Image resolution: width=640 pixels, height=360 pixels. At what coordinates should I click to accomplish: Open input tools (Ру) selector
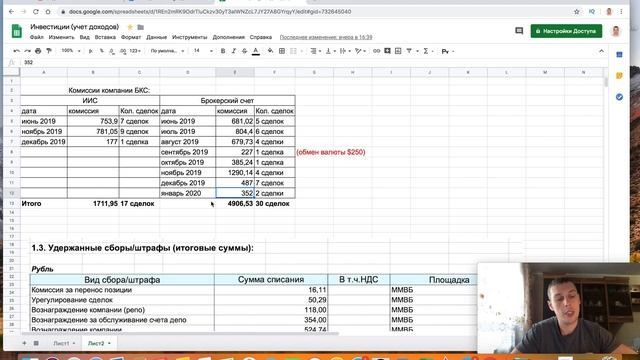[447, 51]
